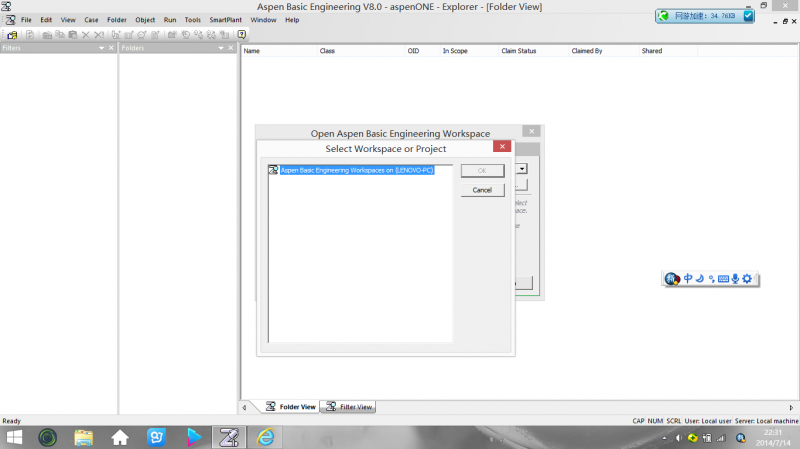Click the Sogou IME logo icon
Image resolution: width=800 pixels, height=449 pixels.
pos(672,279)
